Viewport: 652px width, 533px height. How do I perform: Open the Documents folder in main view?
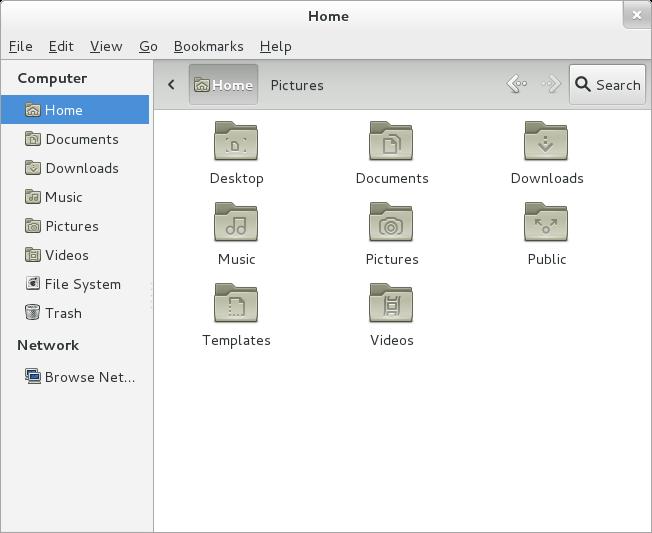pyautogui.click(x=391, y=142)
